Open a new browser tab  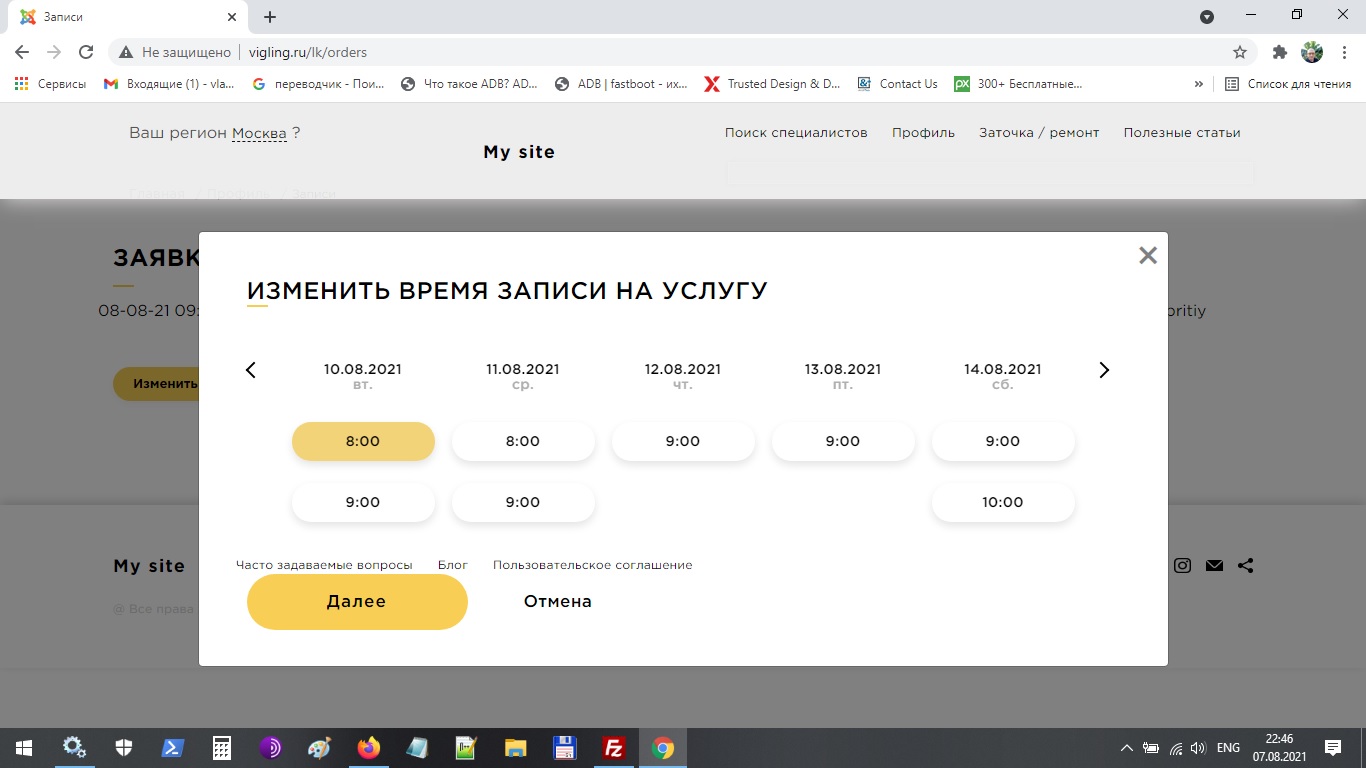270,17
